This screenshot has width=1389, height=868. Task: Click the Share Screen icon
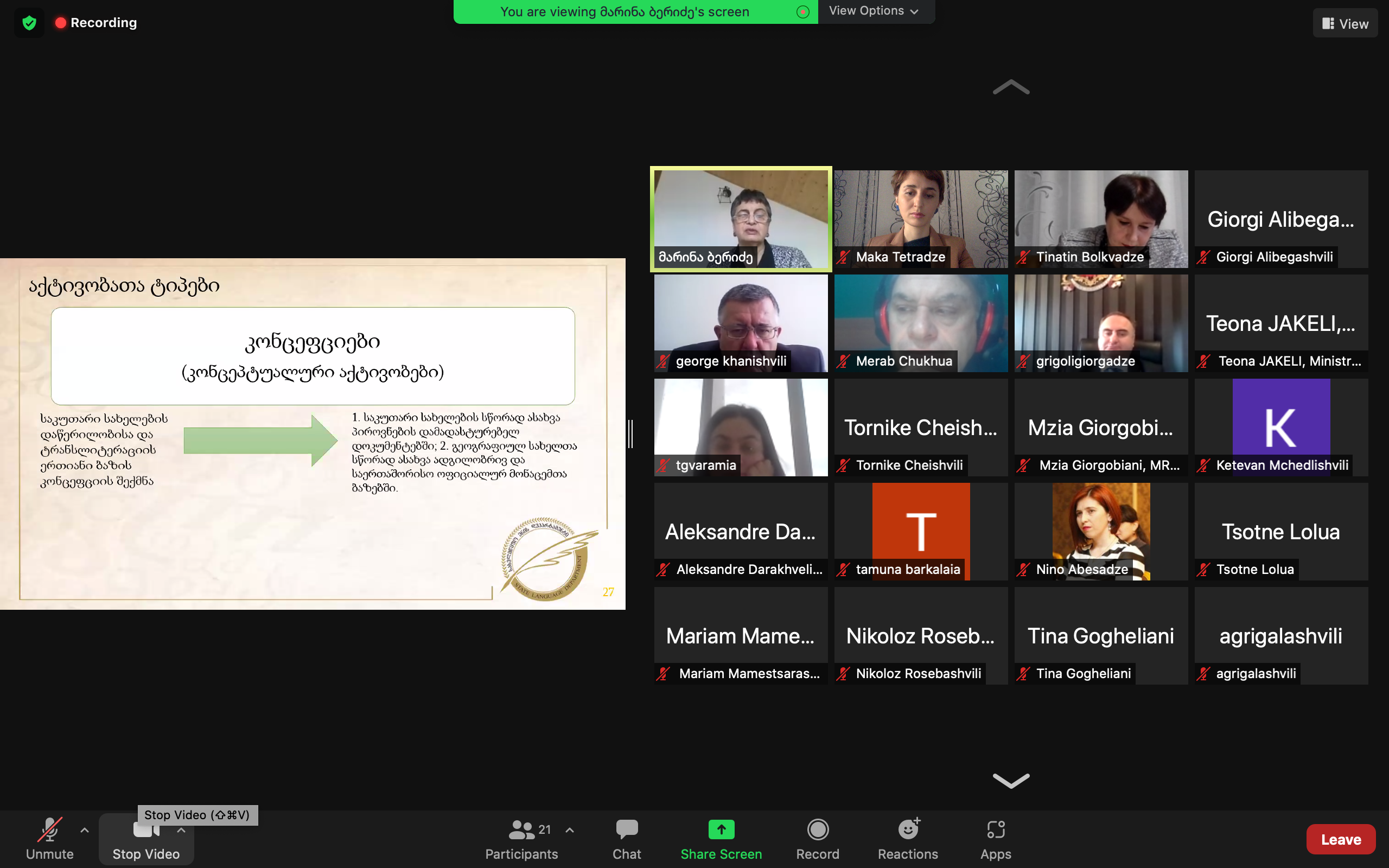[721, 830]
